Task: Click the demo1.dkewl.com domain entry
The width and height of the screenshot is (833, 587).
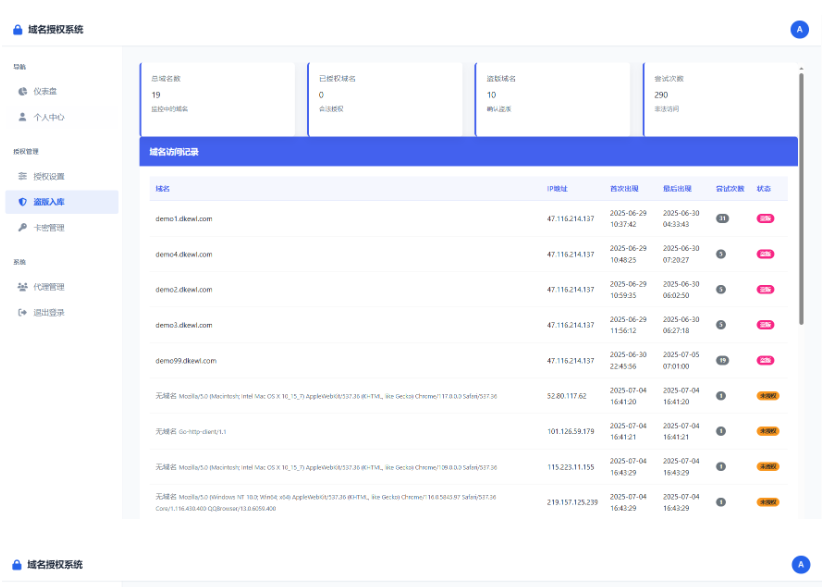Action: [183, 218]
